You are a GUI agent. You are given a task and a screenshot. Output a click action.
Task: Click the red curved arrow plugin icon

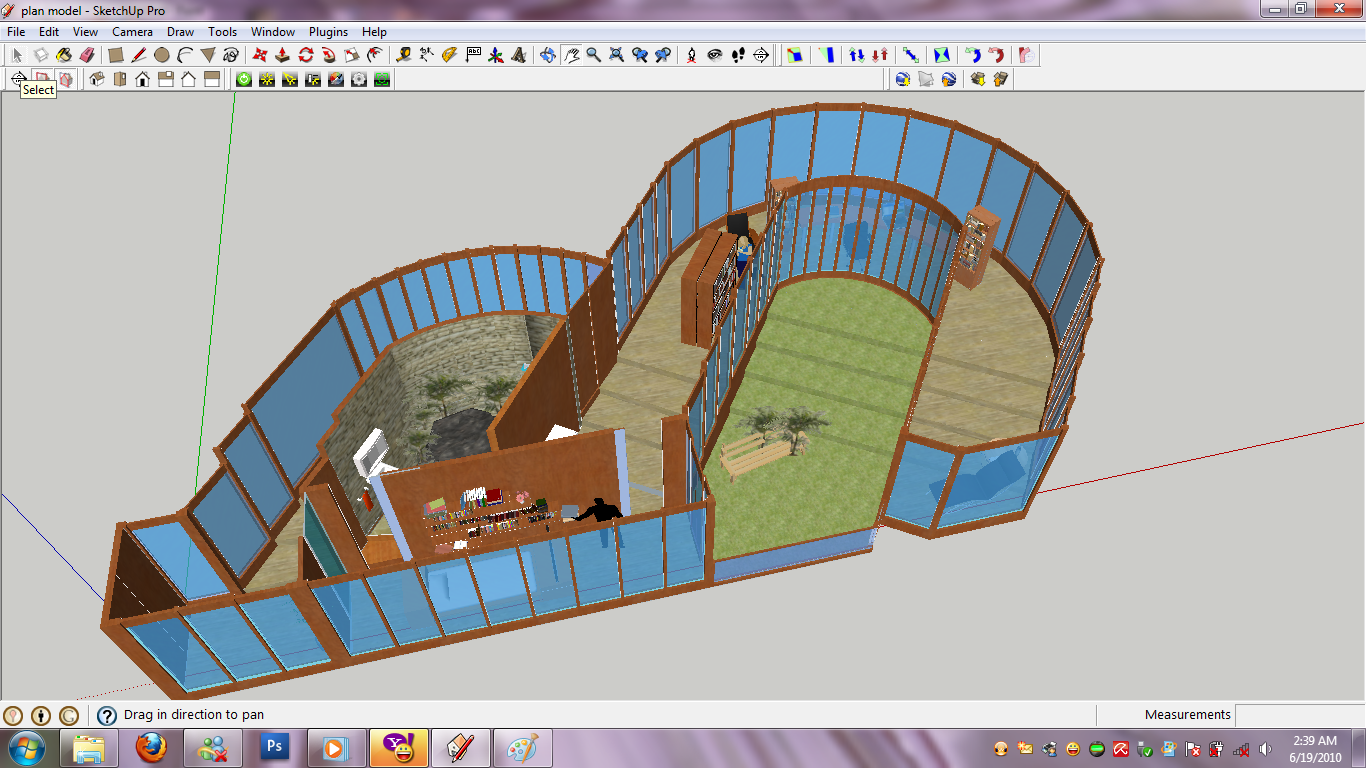tap(996, 55)
